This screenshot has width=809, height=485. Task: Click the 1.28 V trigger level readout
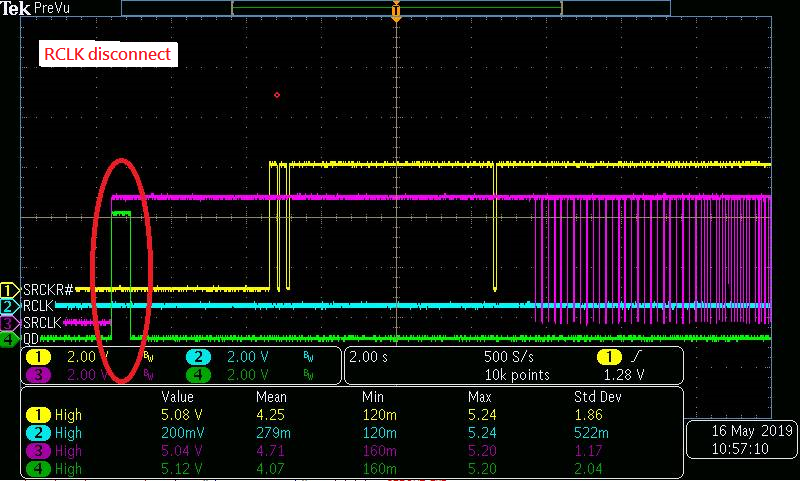pos(624,375)
